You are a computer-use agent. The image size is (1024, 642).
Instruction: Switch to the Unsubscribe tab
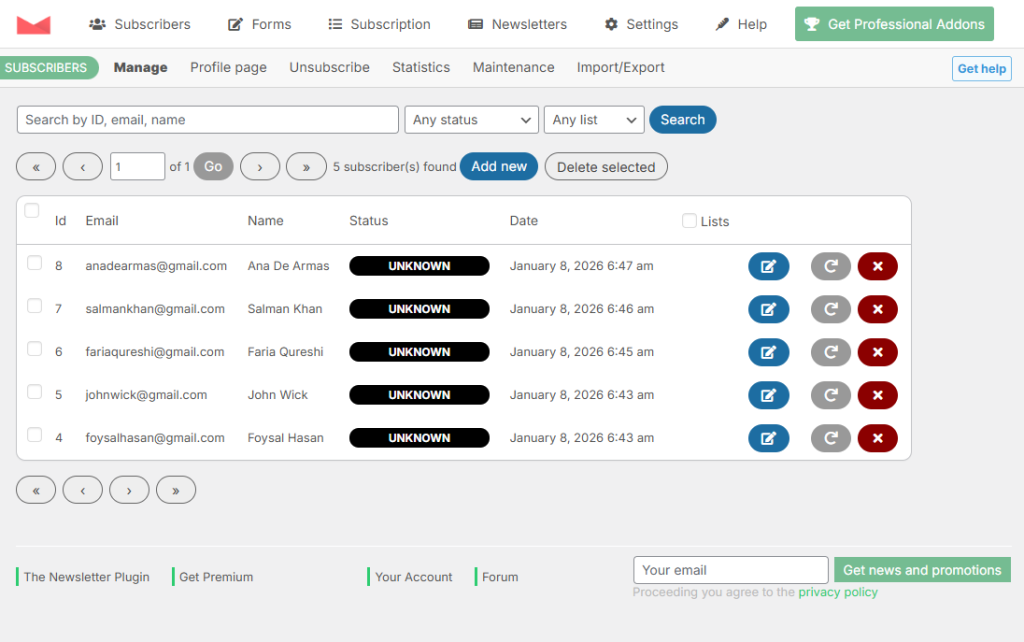coord(329,67)
